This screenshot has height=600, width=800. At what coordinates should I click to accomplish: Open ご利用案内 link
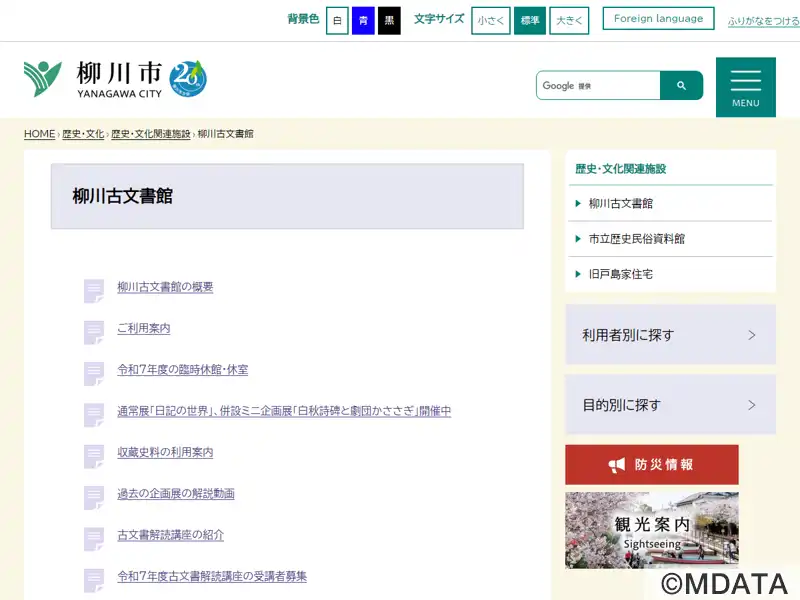click(x=144, y=328)
